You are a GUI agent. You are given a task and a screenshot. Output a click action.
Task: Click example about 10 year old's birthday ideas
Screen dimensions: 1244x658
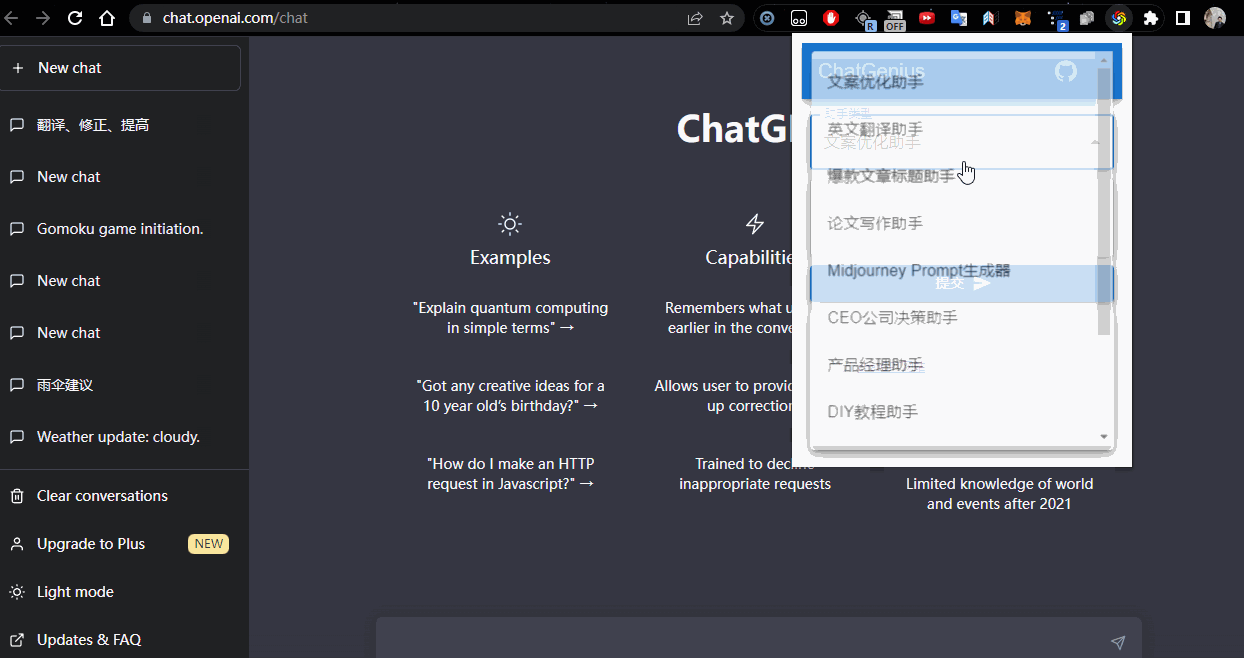[510, 396]
